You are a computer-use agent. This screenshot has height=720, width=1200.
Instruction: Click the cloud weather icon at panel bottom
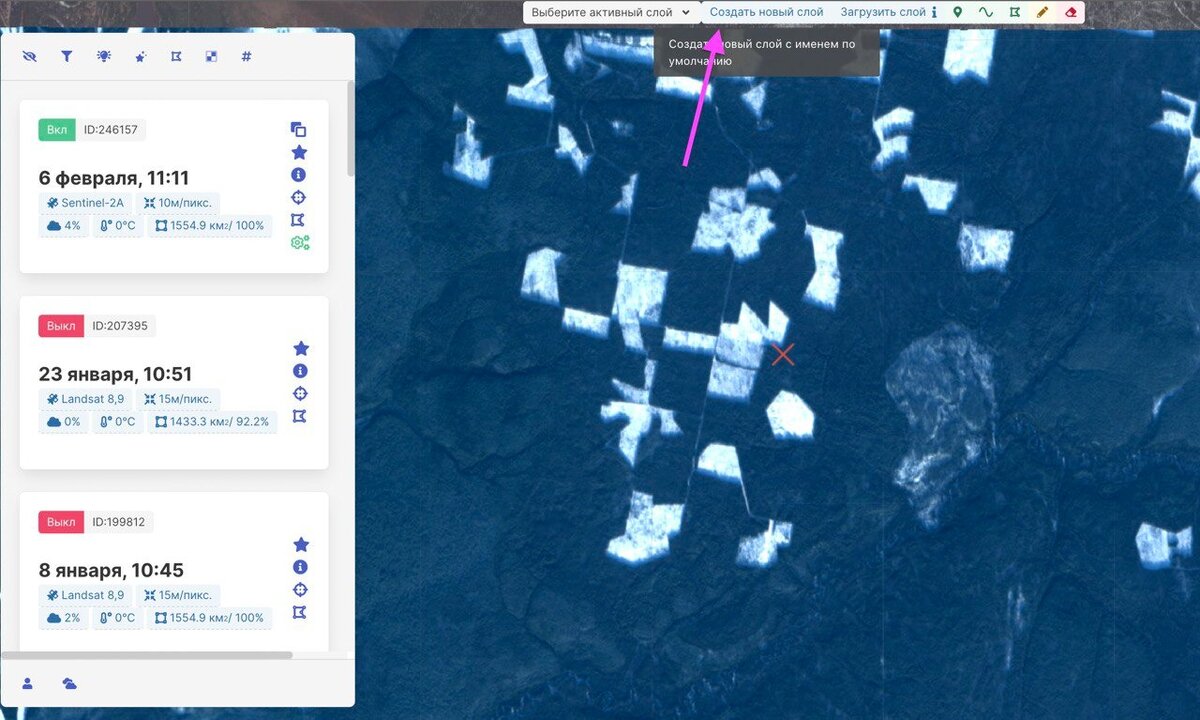coord(69,684)
